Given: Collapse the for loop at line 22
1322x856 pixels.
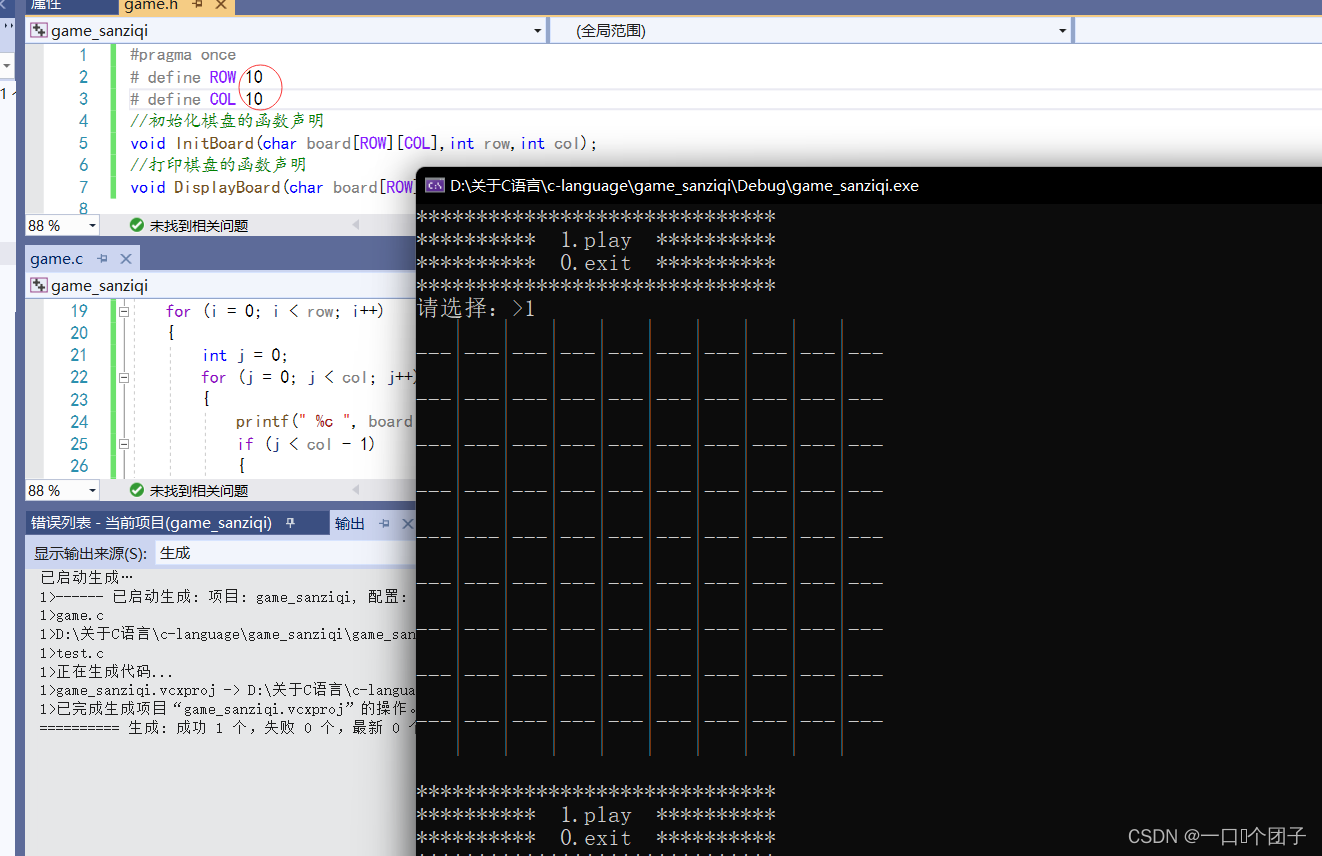Looking at the screenshot, I should pyautogui.click(x=125, y=378).
